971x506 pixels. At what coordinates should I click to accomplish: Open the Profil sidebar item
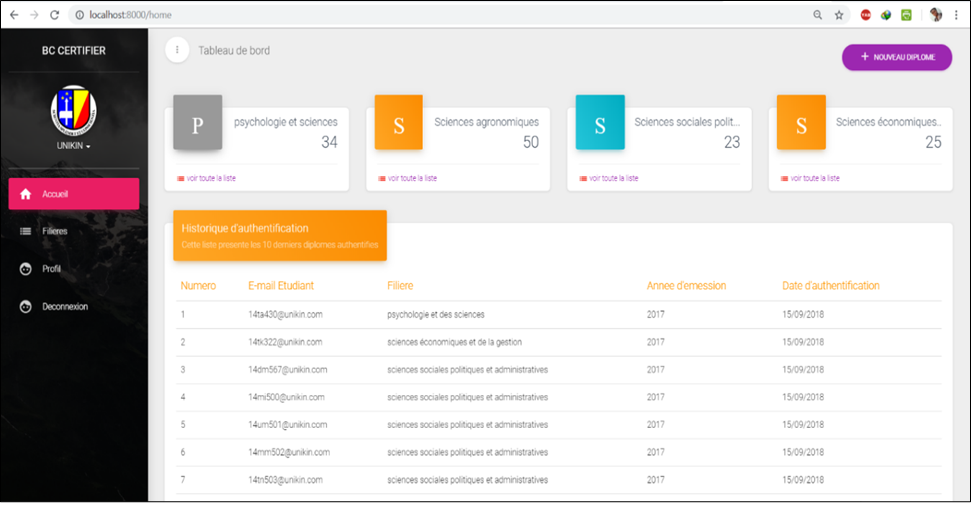point(52,269)
